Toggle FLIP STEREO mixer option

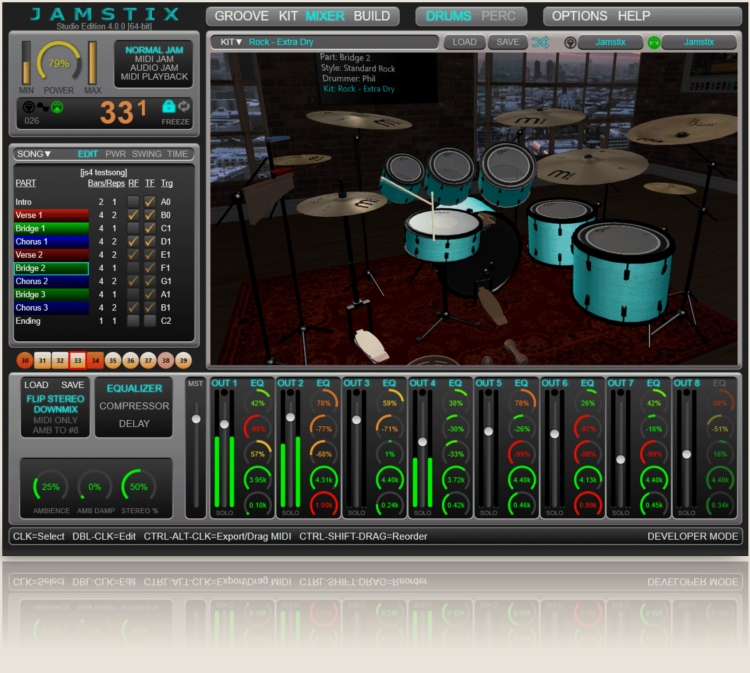click(x=55, y=399)
